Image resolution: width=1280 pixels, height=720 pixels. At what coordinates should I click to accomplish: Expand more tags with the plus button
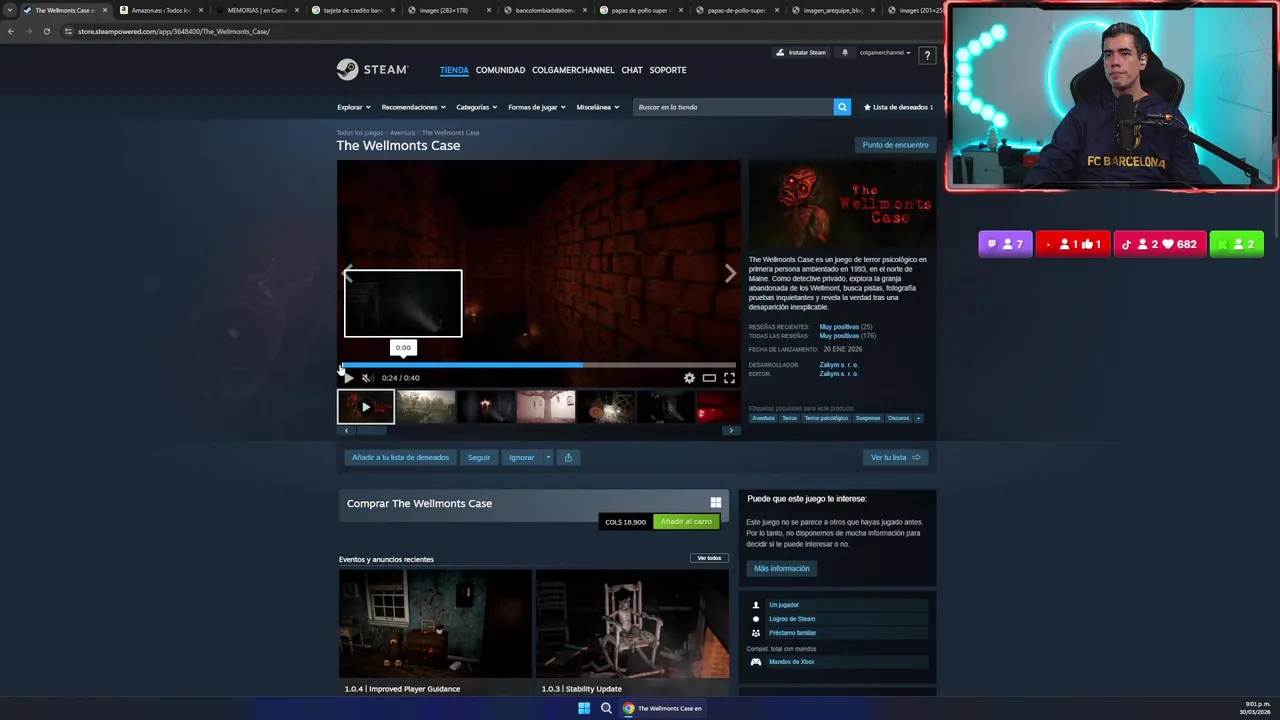918,418
